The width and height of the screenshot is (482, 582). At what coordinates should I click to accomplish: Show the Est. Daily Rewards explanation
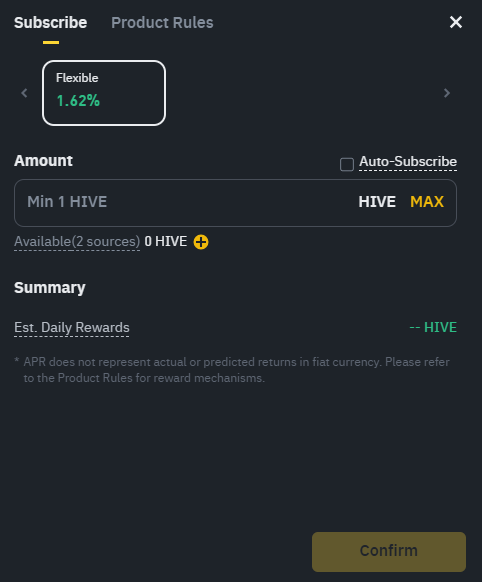tap(72, 328)
